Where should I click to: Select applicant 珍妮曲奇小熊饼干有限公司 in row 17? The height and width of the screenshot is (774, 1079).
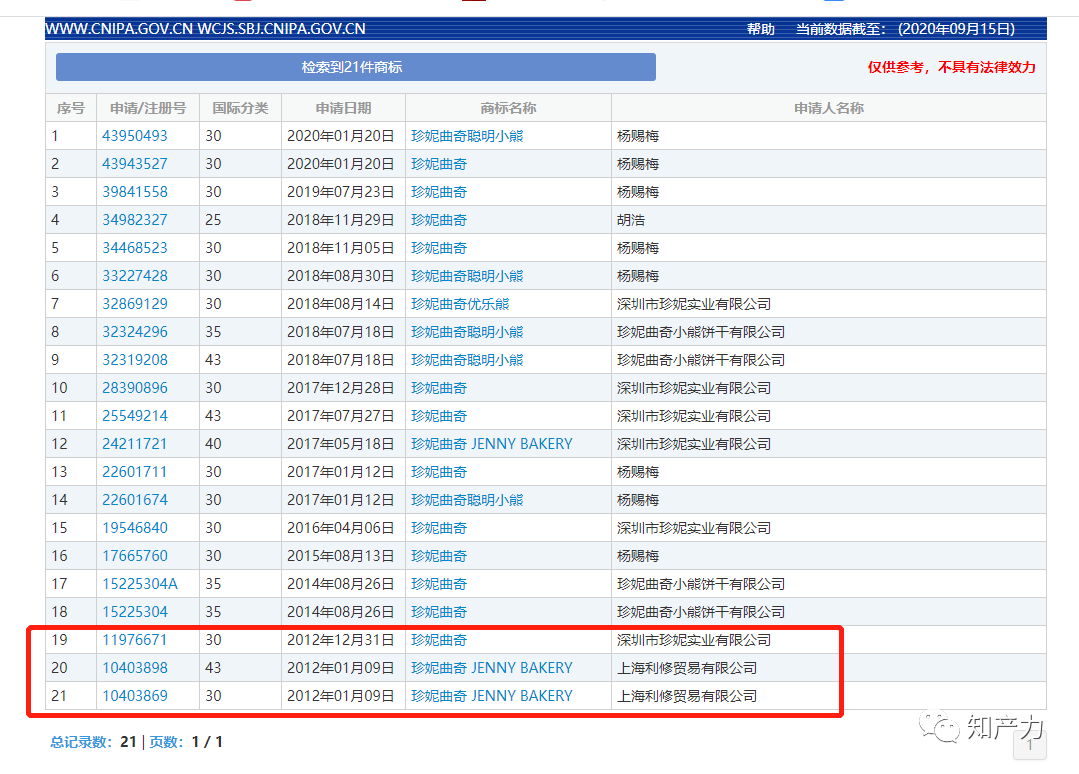coord(701,583)
